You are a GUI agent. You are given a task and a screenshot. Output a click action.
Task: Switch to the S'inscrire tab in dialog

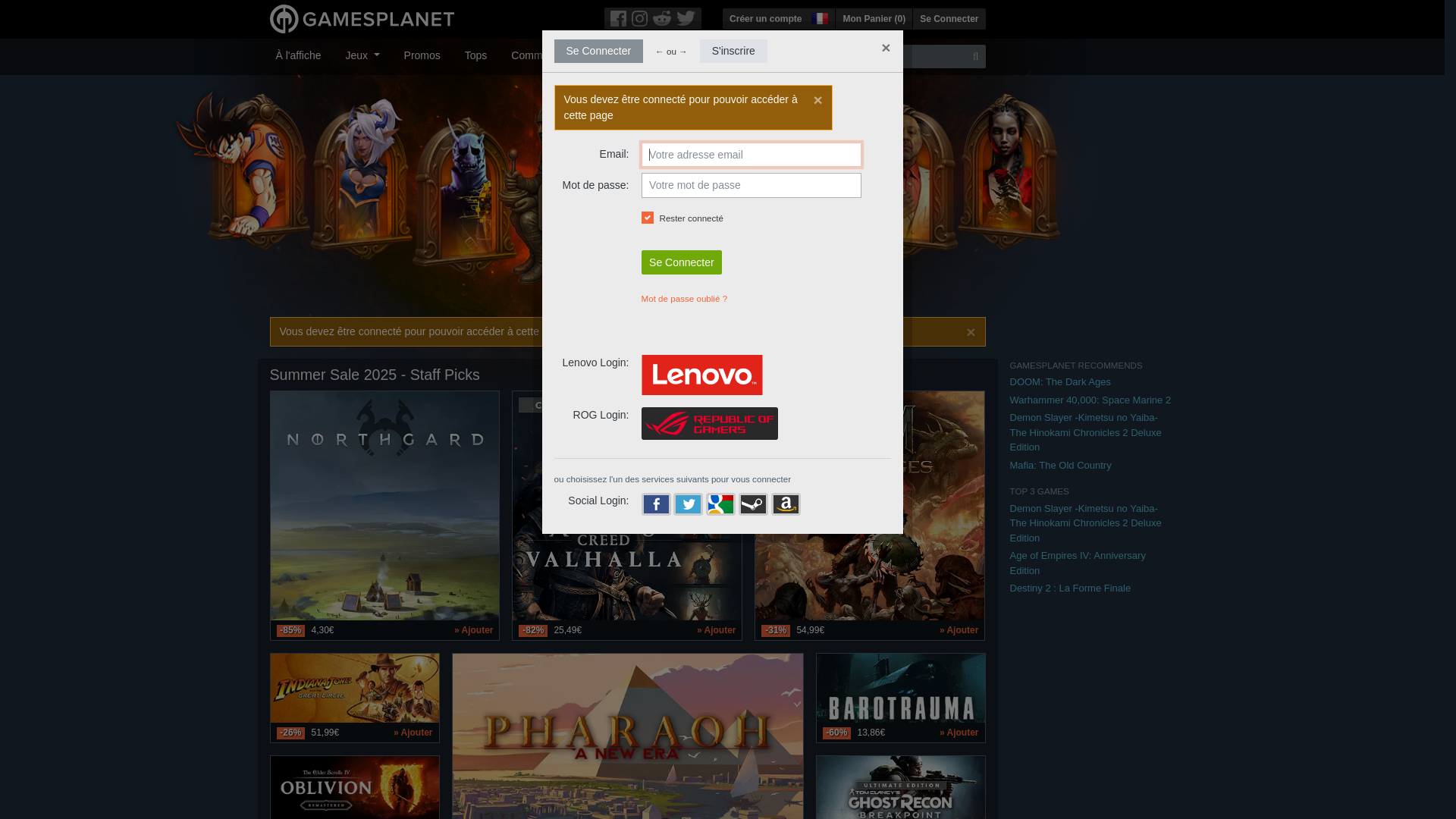733,51
